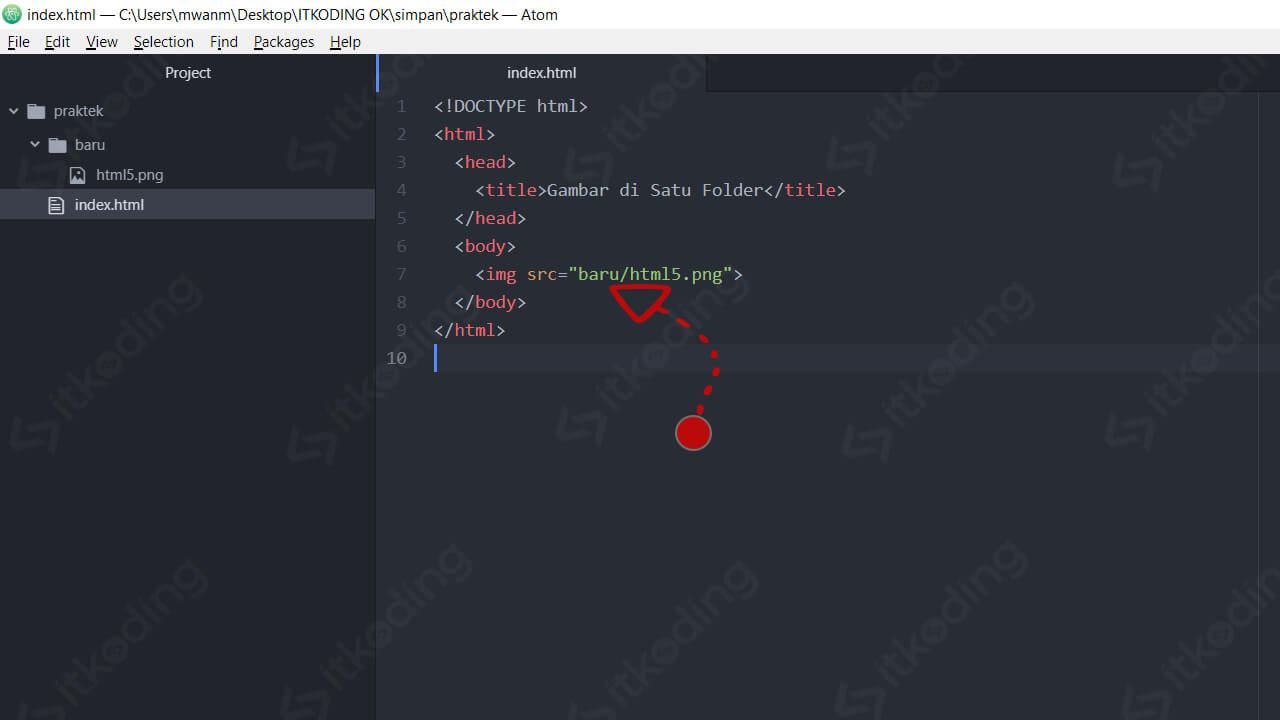1280x720 pixels.
Task: Open the Find menu
Action: 224,42
